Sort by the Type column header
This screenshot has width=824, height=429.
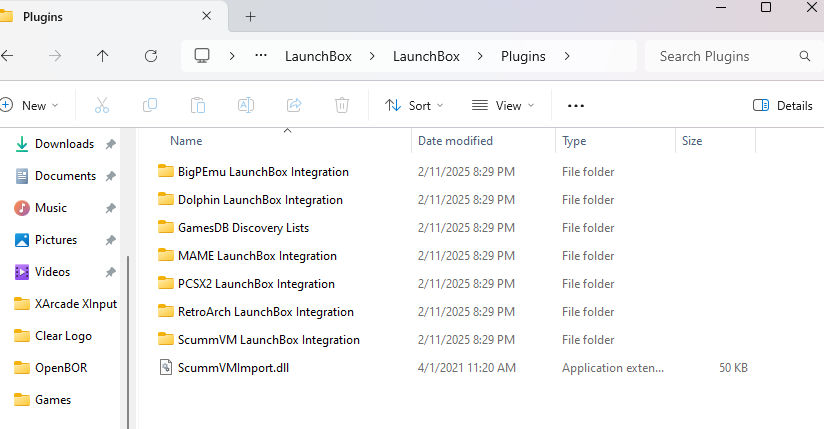click(x=574, y=141)
